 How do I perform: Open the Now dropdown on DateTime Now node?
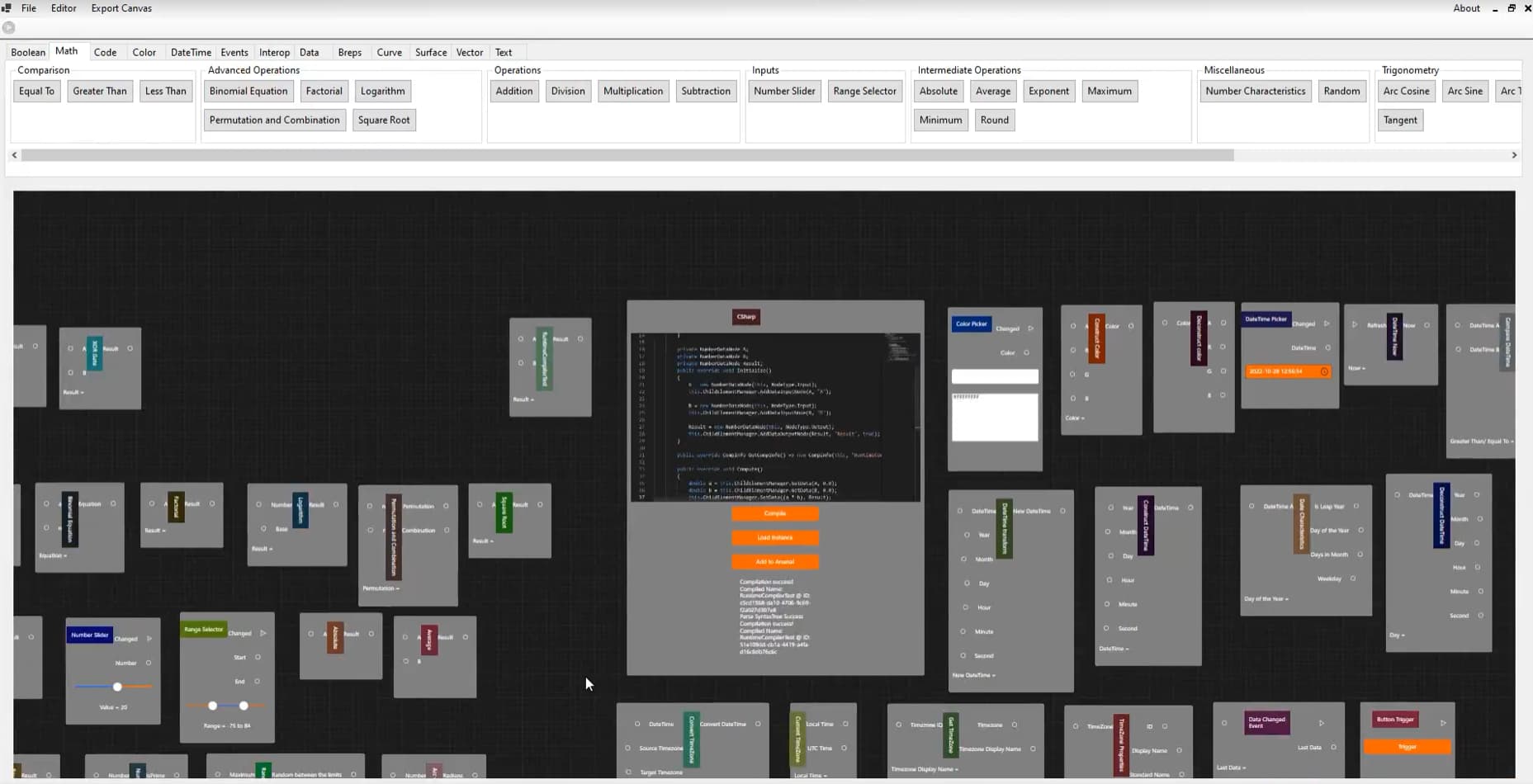[x=1356, y=368]
